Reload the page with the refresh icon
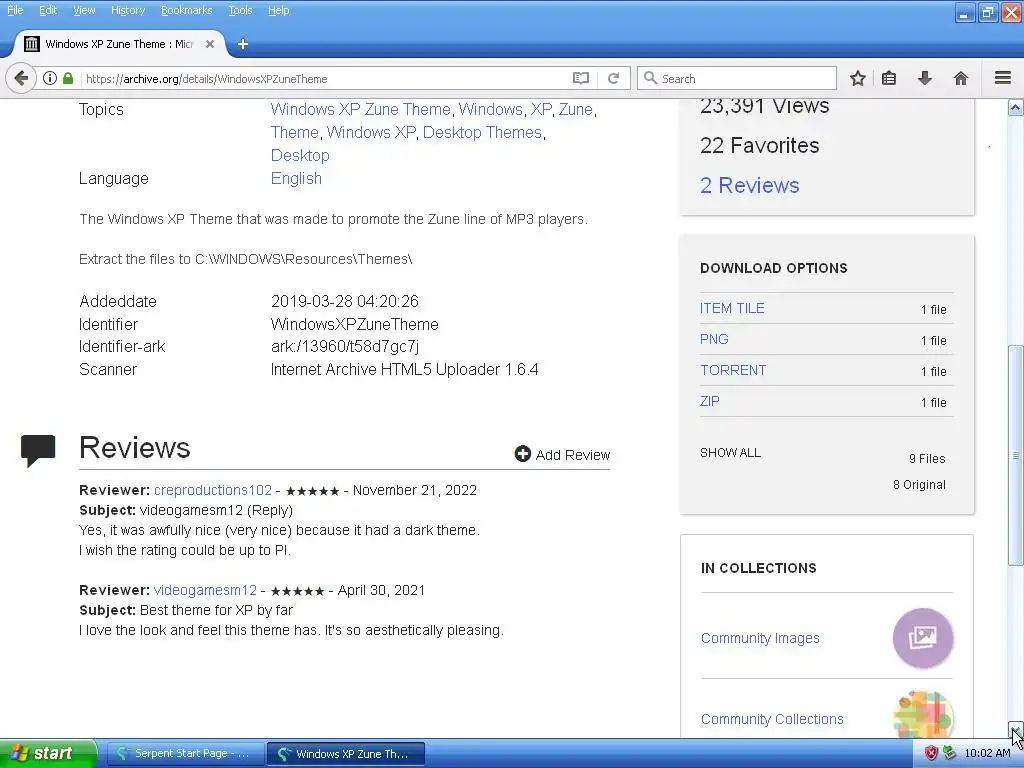 613,78
